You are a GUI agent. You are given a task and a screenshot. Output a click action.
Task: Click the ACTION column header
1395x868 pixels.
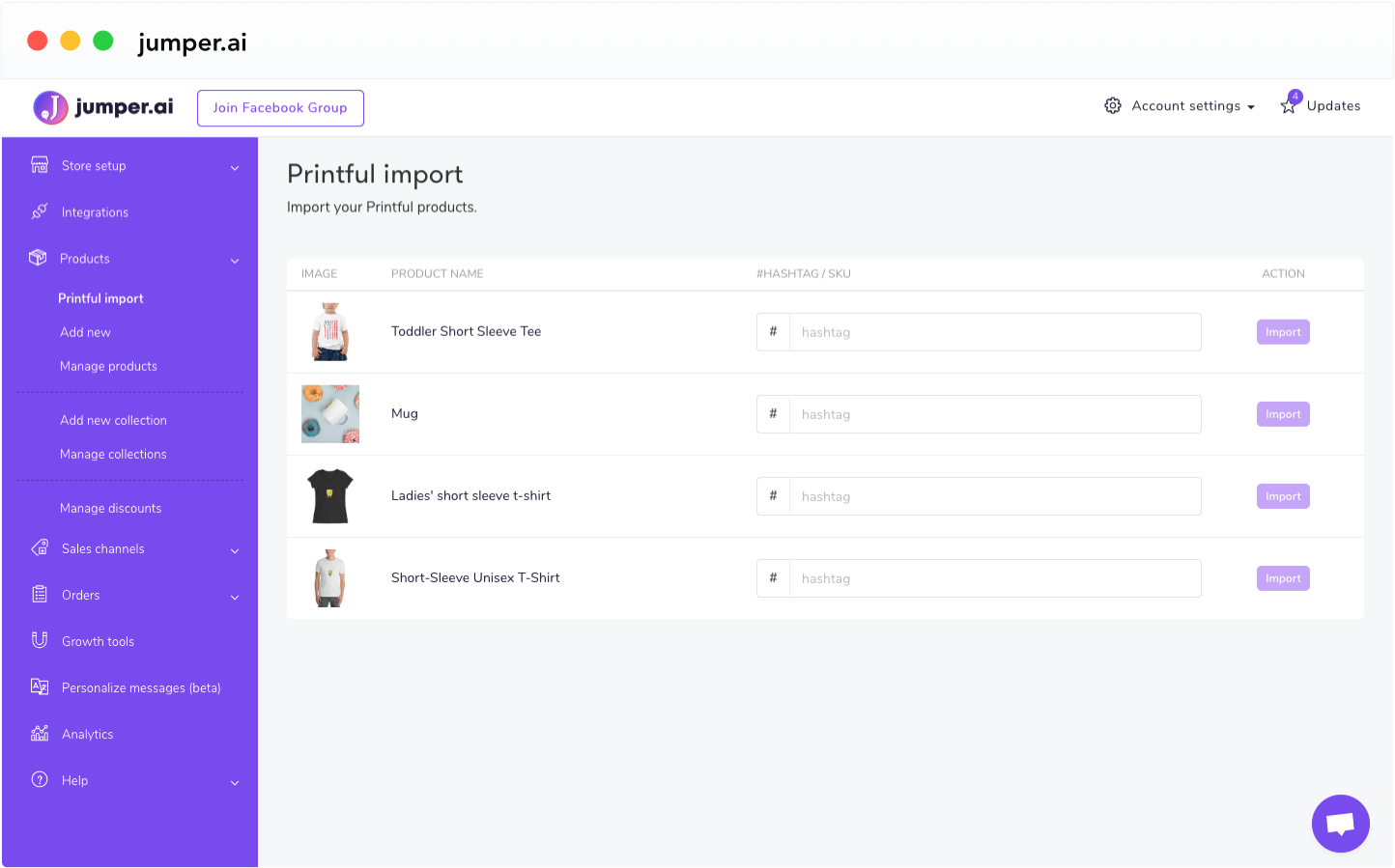tap(1283, 274)
